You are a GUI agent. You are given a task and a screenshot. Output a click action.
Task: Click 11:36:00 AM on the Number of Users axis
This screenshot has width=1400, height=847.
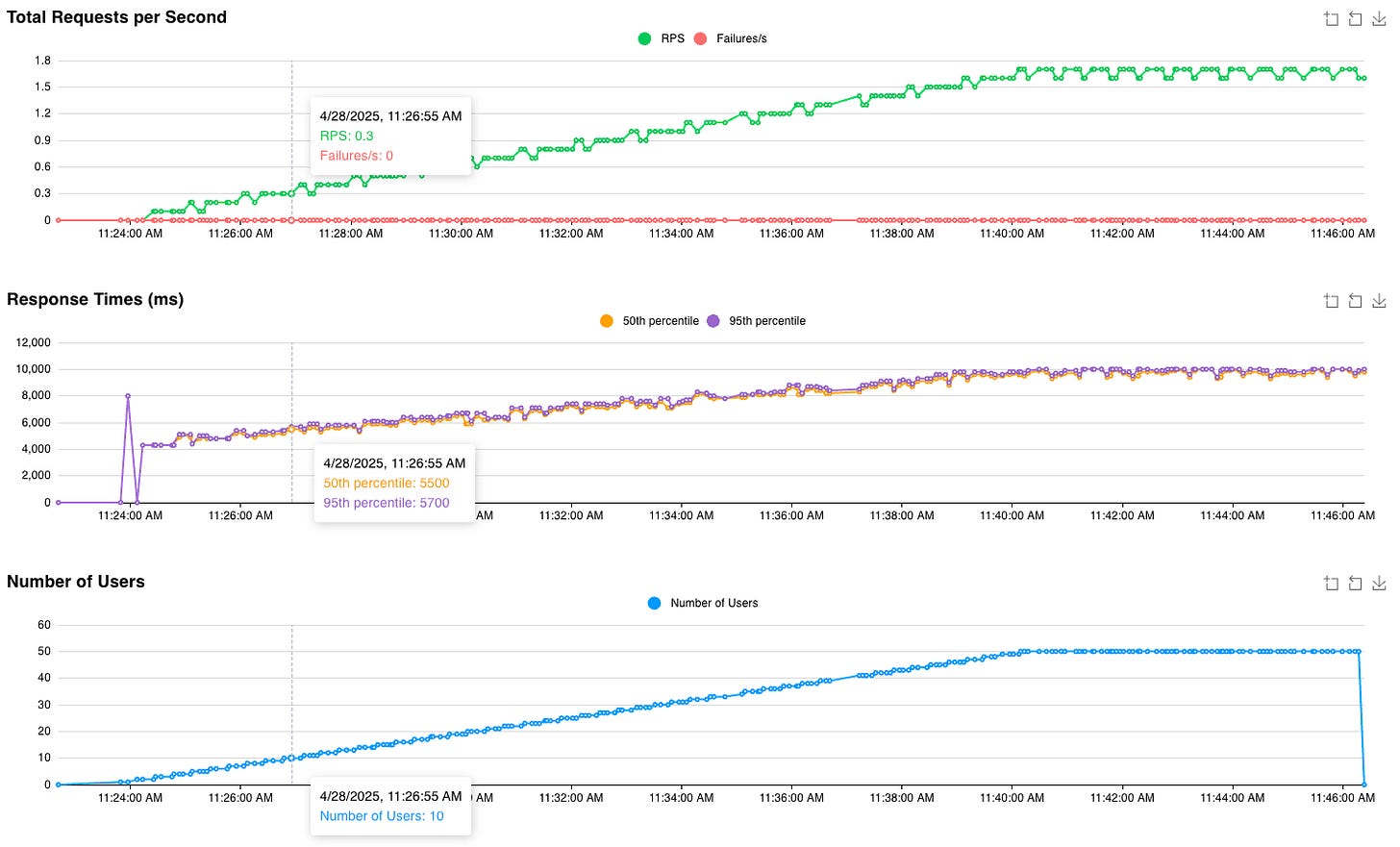[x=791, y=798]
